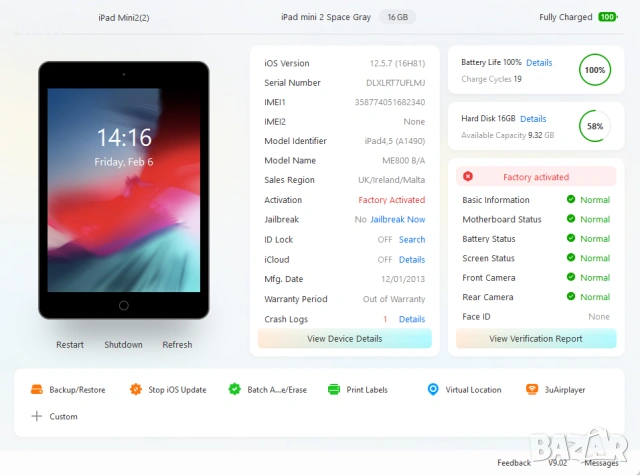Image resolution: width=640 pixels, height=475 pixels.
Task: Click ID Lock Search link
Action: point(412,240)
